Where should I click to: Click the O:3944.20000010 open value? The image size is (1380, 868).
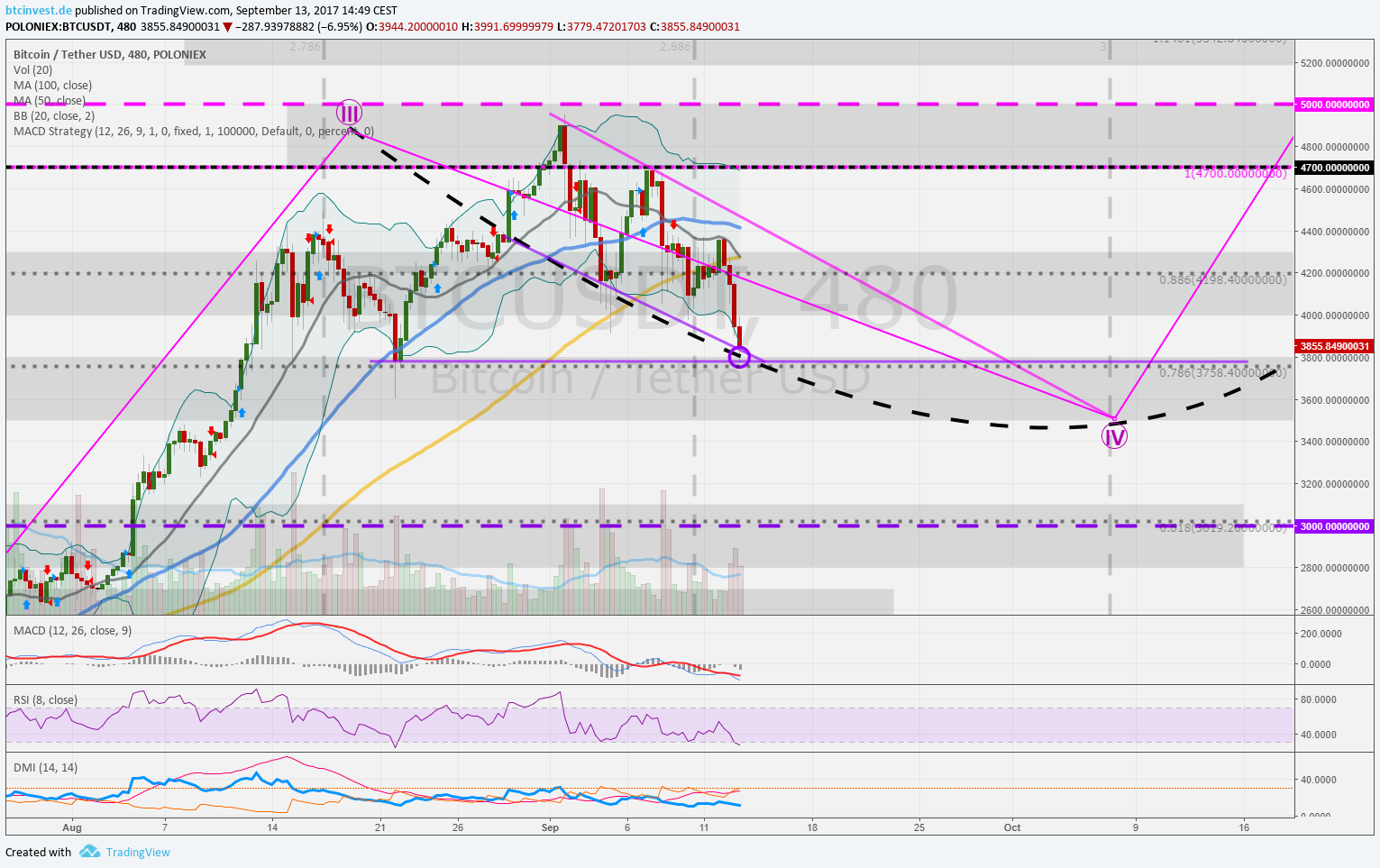click(412, 27)
